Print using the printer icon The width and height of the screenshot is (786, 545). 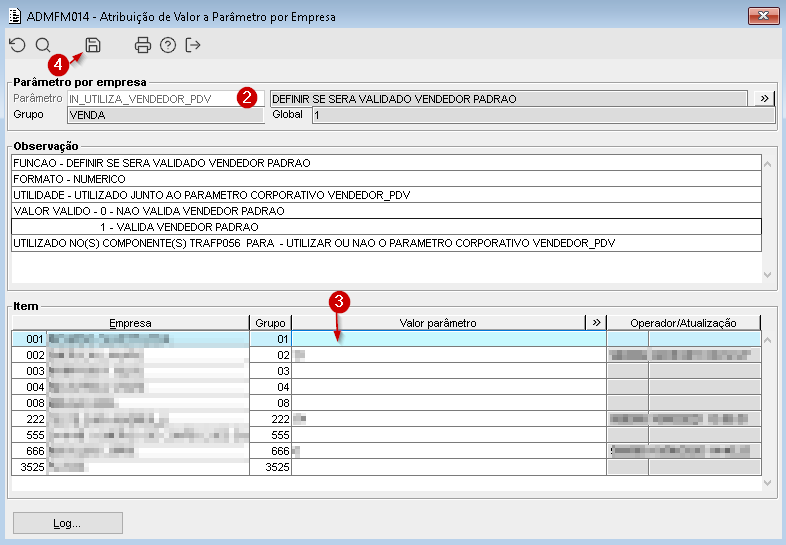(x=143, y=45)
